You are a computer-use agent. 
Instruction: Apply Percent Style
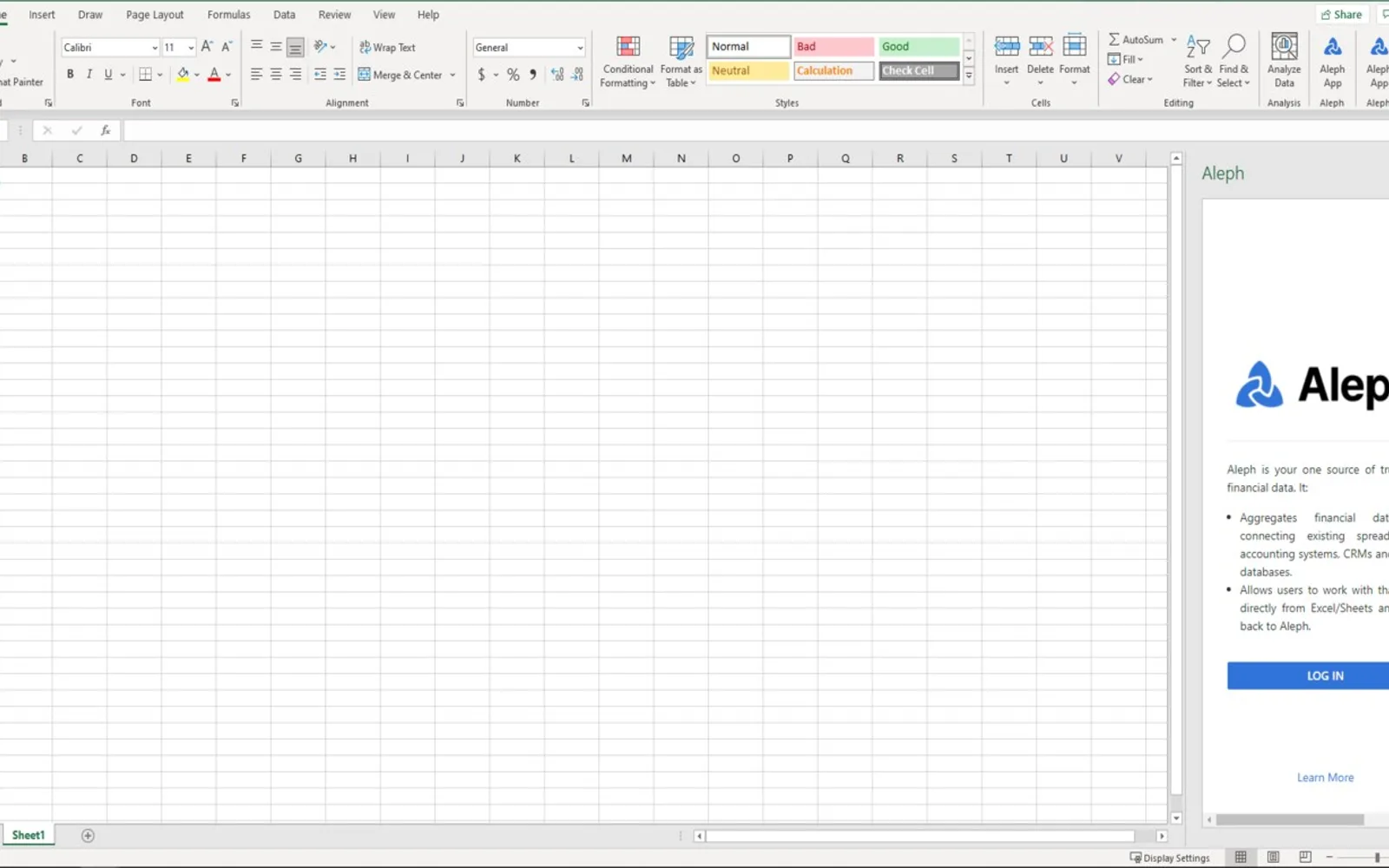[x=513, y=75]
